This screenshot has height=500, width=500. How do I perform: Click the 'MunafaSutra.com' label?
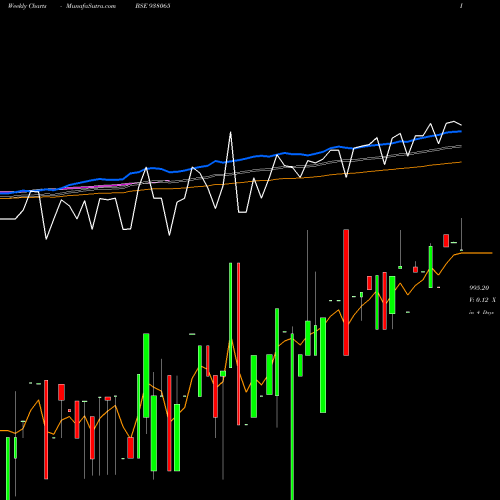point(91,6)
